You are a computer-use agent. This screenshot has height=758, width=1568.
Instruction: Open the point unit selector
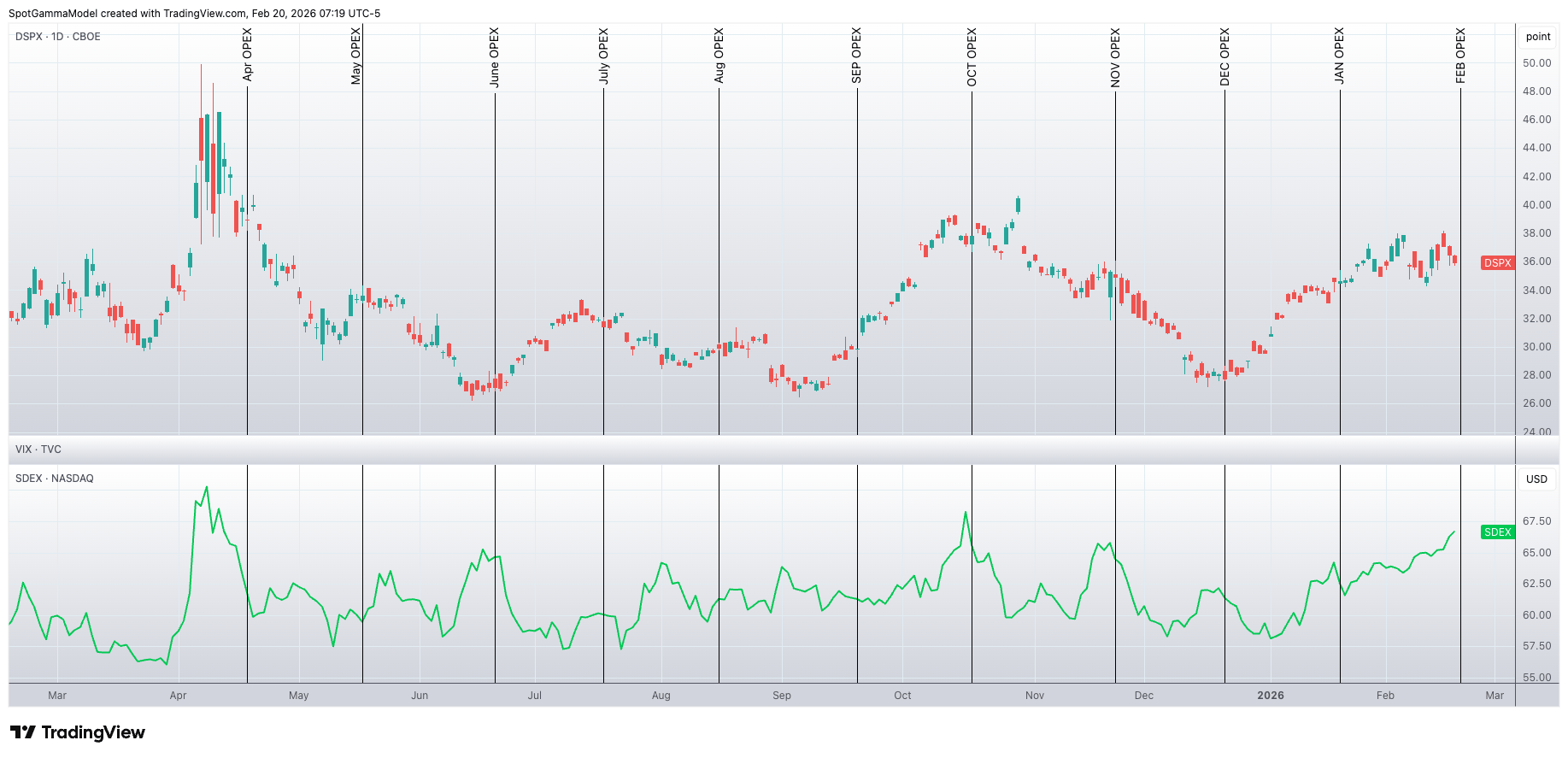(x=1537, y=37)
